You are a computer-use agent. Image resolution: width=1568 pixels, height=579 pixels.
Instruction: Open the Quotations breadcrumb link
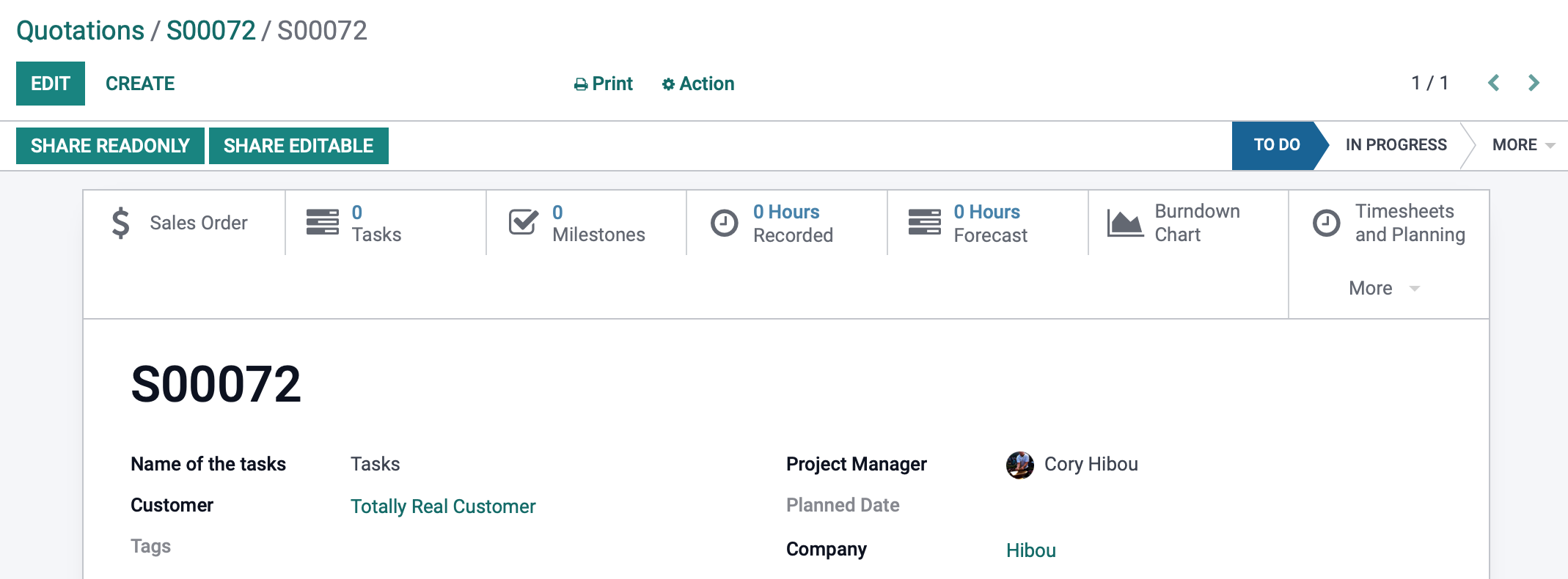click(x=81, y=31)
